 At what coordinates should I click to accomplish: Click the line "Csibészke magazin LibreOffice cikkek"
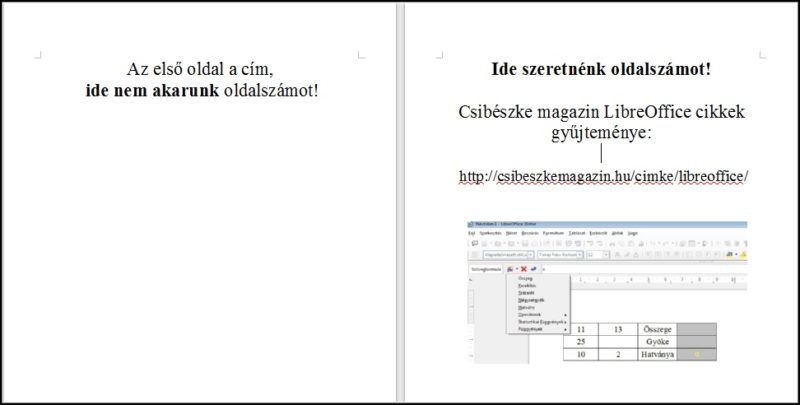602,112
